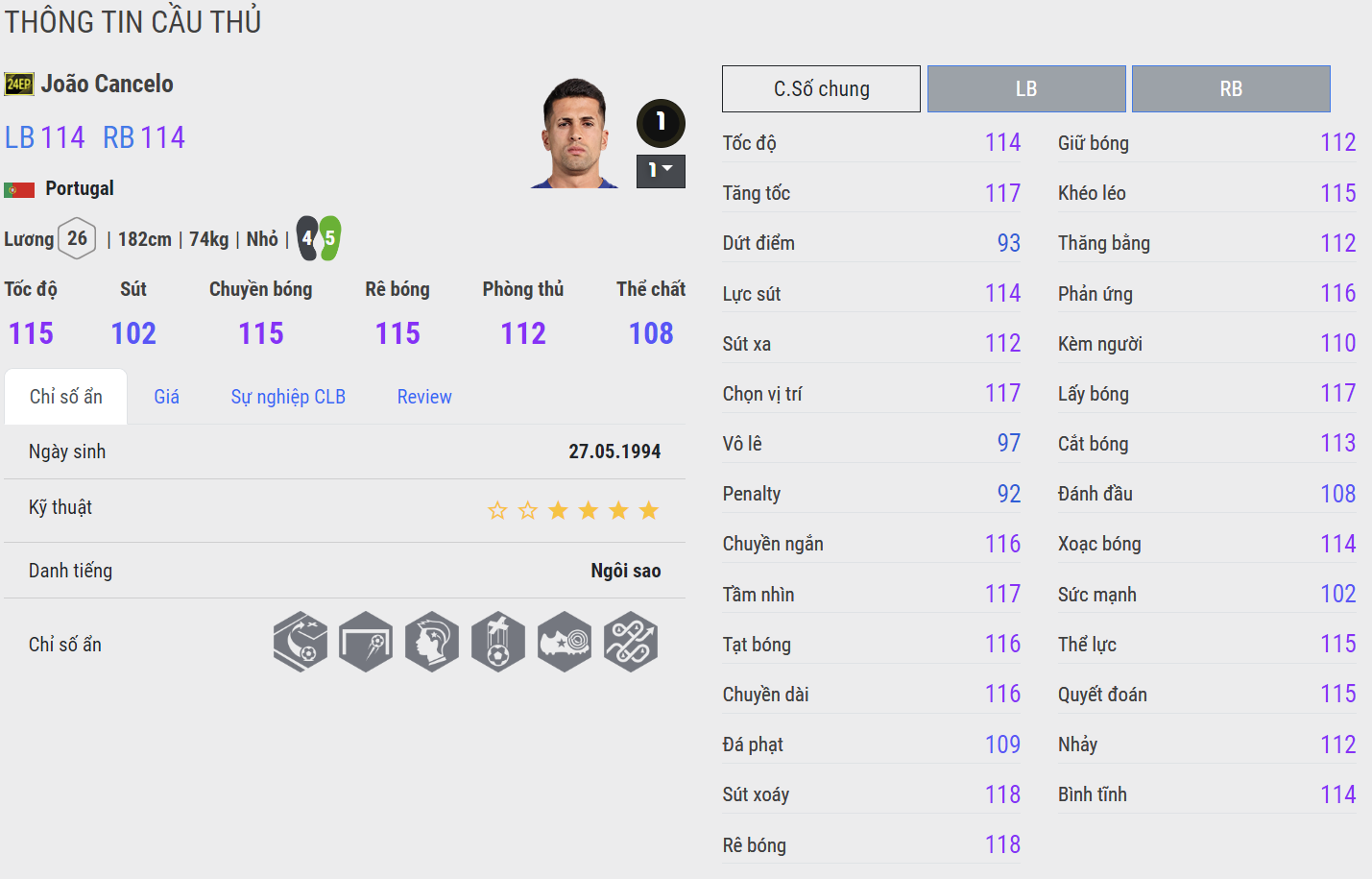Click the C.Số chung button

click(x=821, y=89)
